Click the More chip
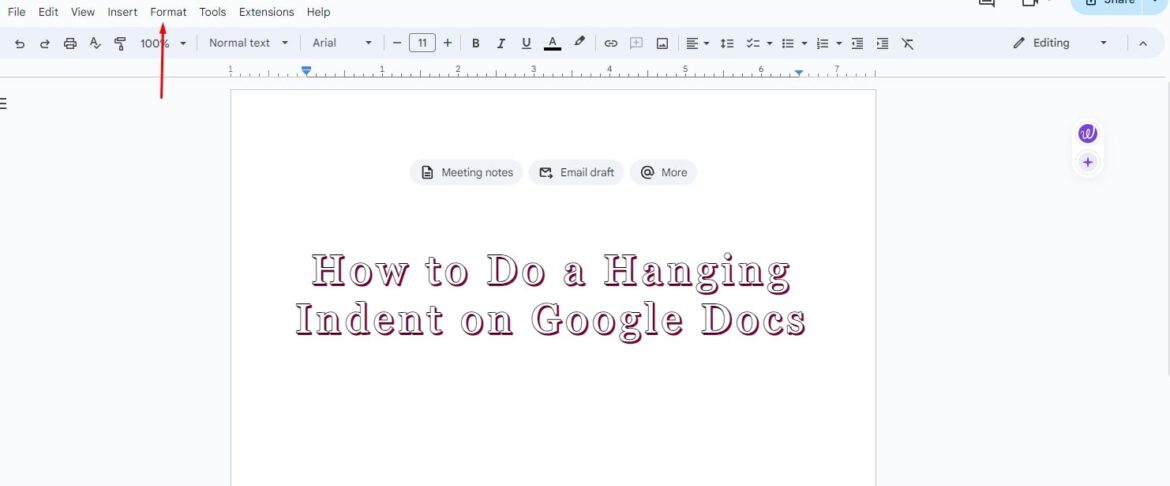 coord(663,172)
